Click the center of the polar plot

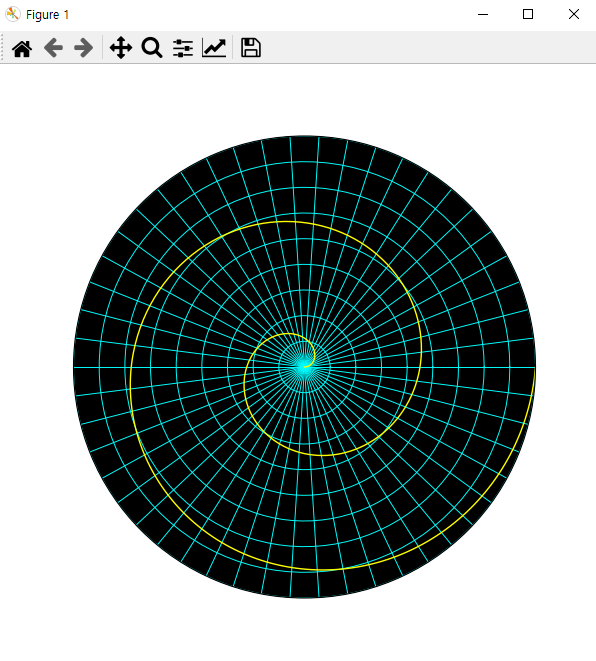coord(304,367)
